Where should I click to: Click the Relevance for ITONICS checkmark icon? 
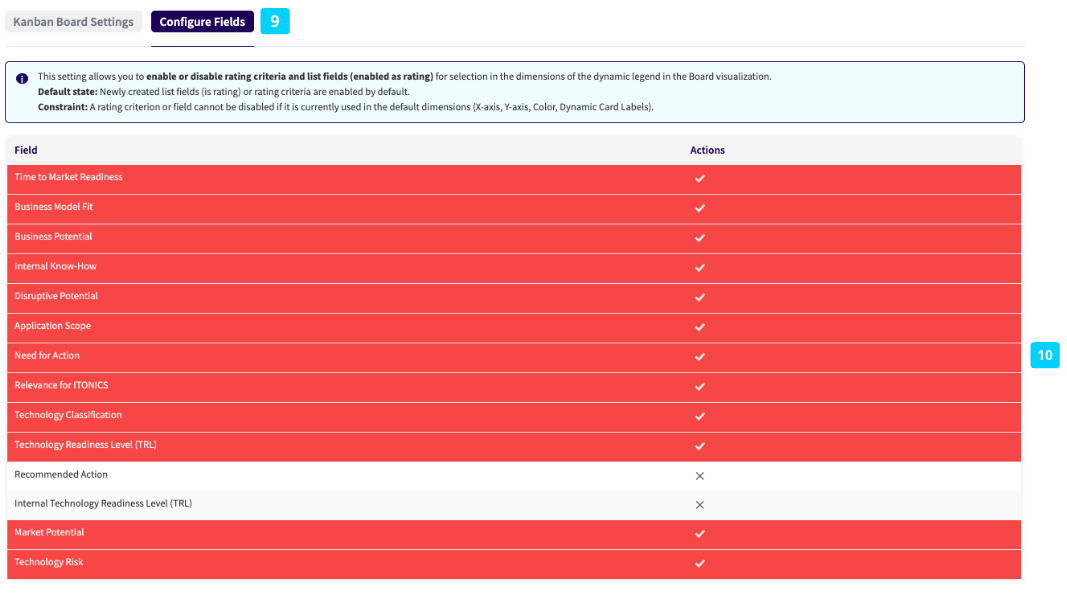700,386
